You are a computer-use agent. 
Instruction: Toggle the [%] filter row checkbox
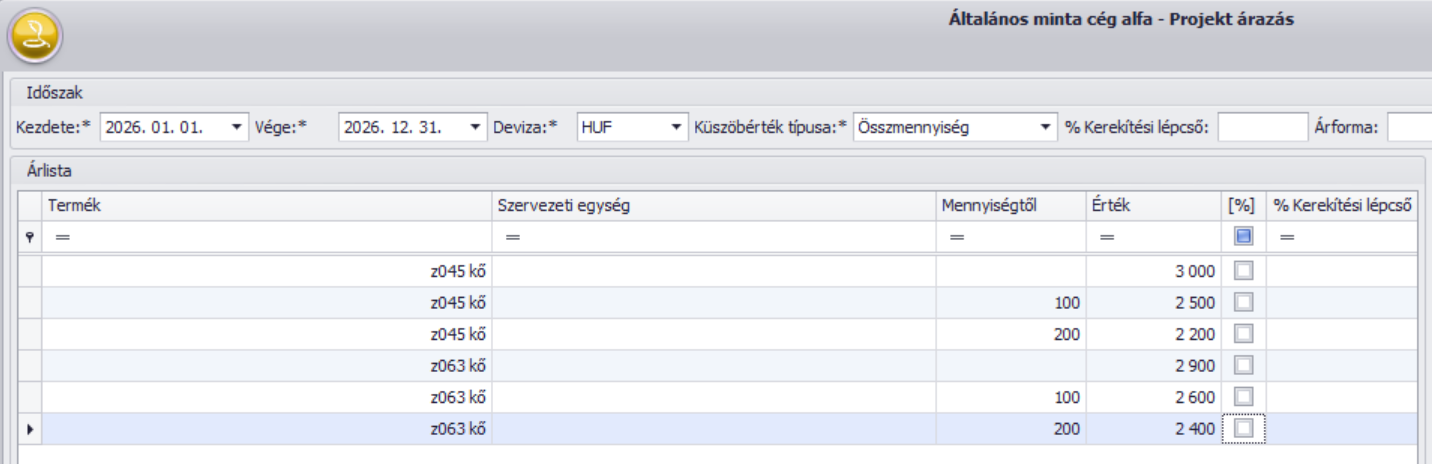click(x=1244, y=237)
